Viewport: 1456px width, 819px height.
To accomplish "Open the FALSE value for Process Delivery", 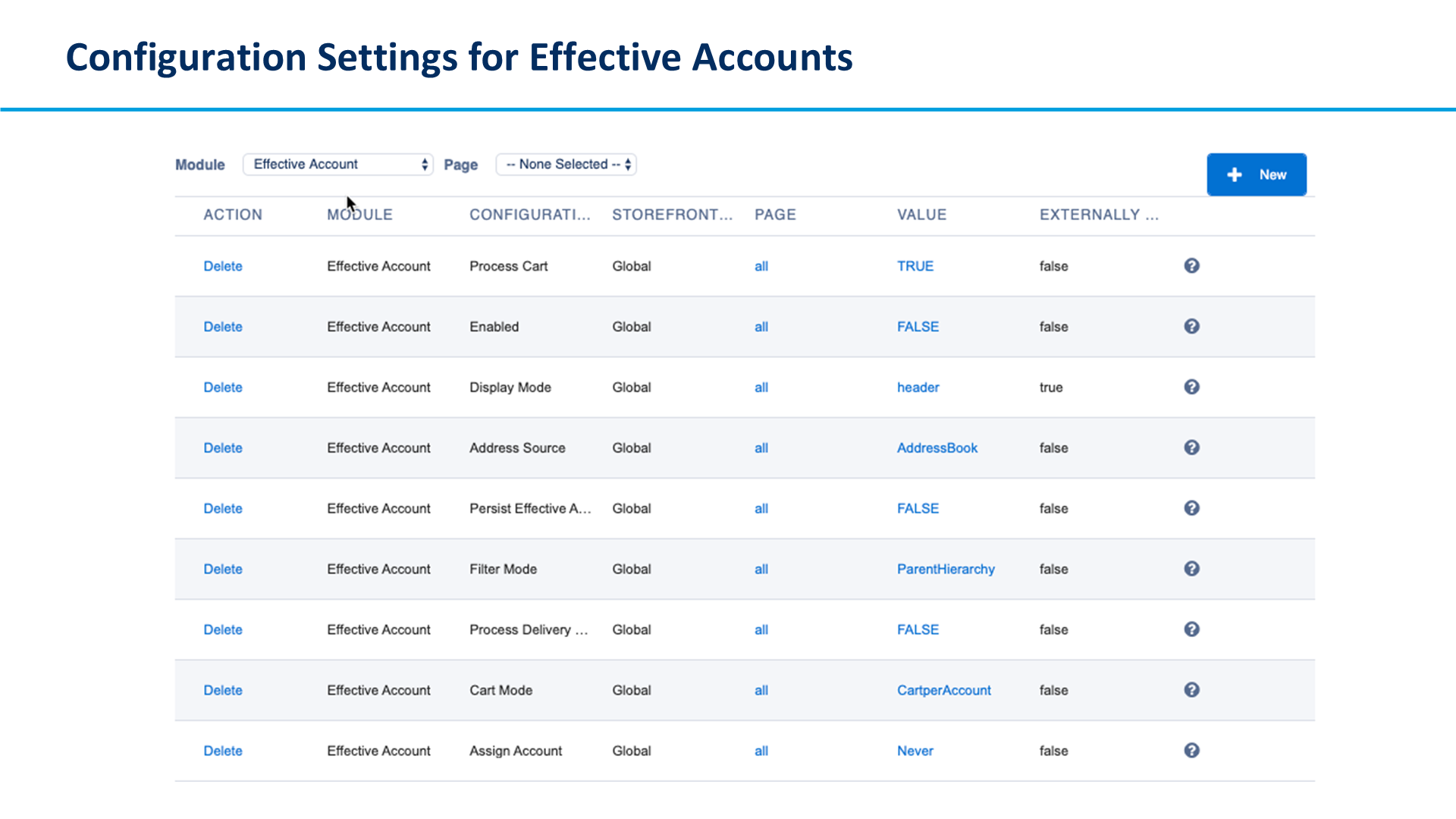I will point(918,630).
